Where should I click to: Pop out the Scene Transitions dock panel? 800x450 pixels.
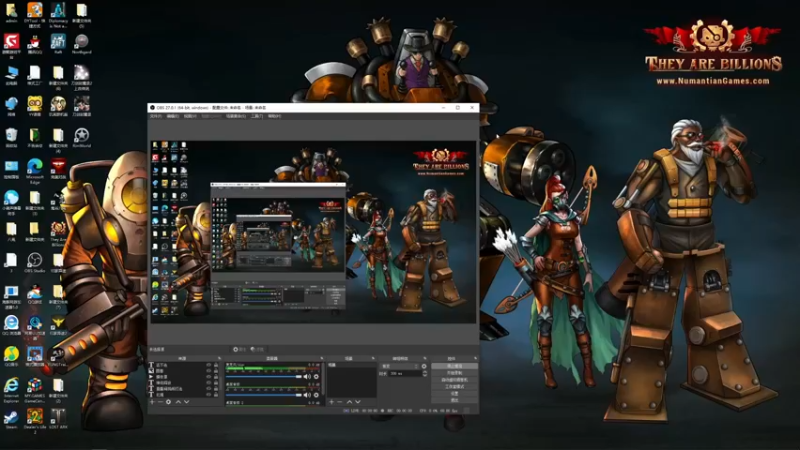(x=425, y=358)
